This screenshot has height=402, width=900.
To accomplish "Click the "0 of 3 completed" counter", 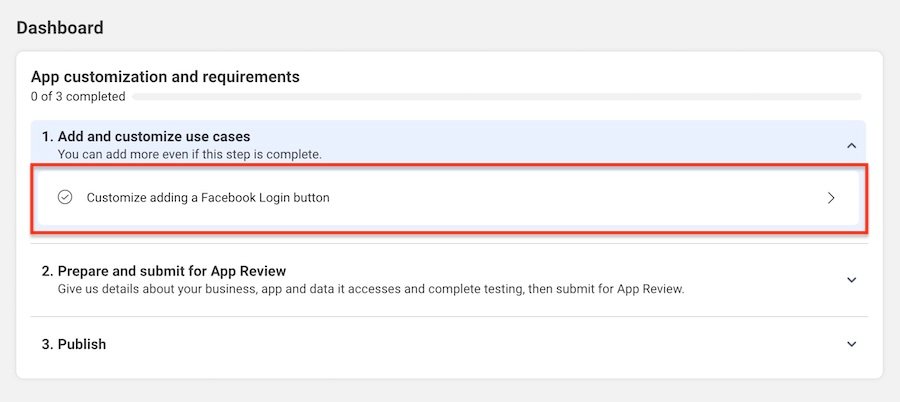I will (78, 97).
